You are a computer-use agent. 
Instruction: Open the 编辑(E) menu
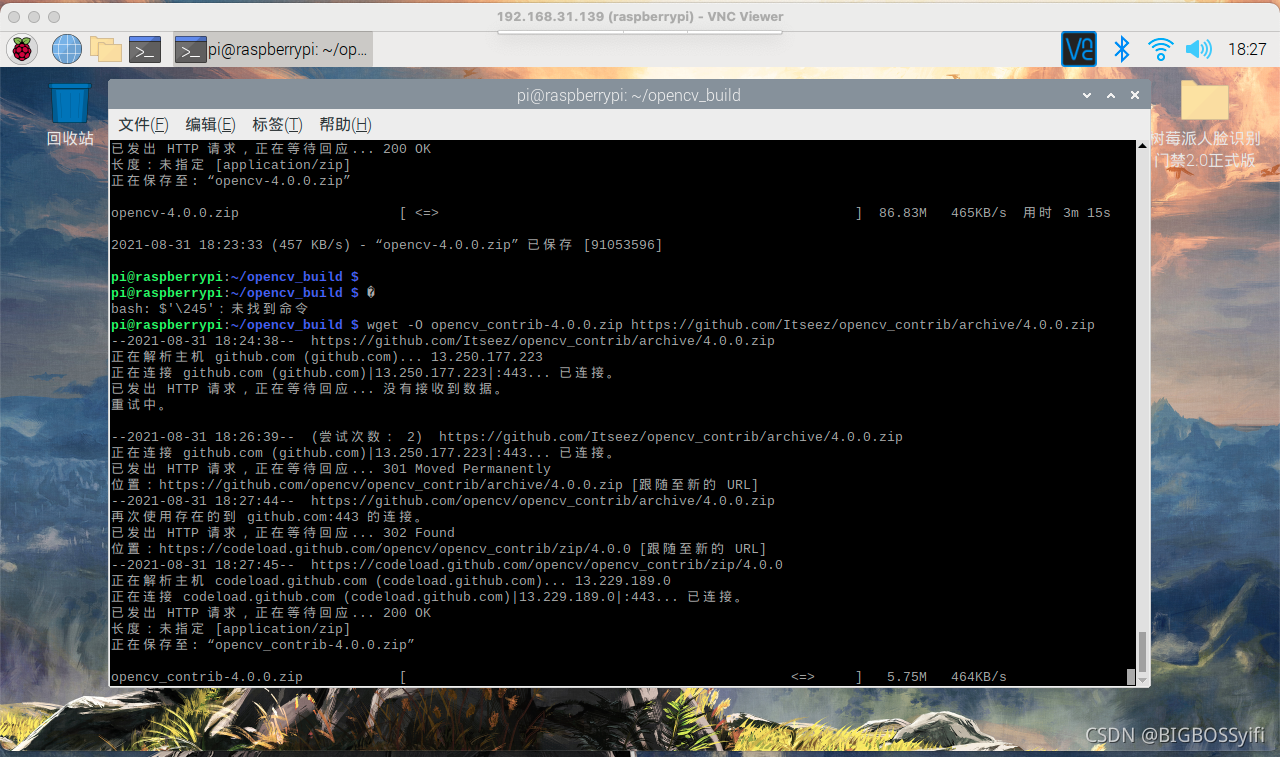210,124
